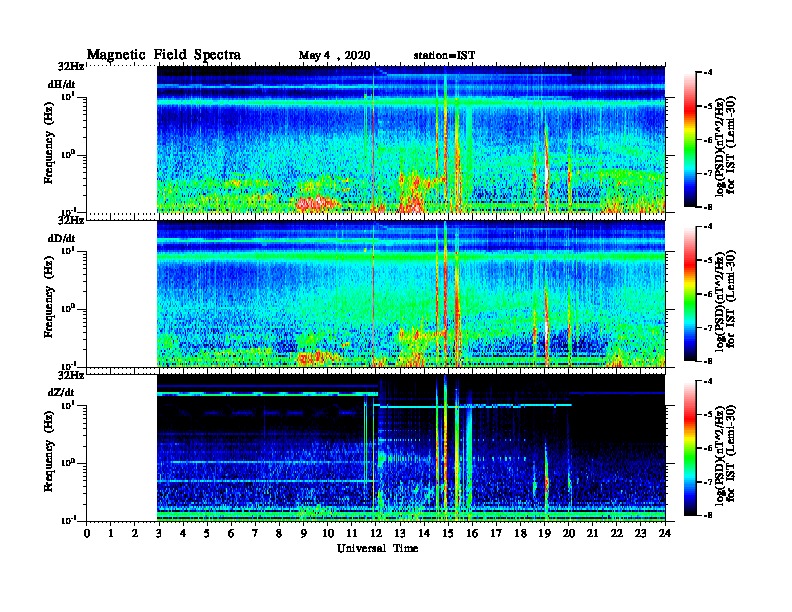Click the "-5" tick on the bottom color bar
The width and height of the screenshot is (792, 612).
coord(707,415)
